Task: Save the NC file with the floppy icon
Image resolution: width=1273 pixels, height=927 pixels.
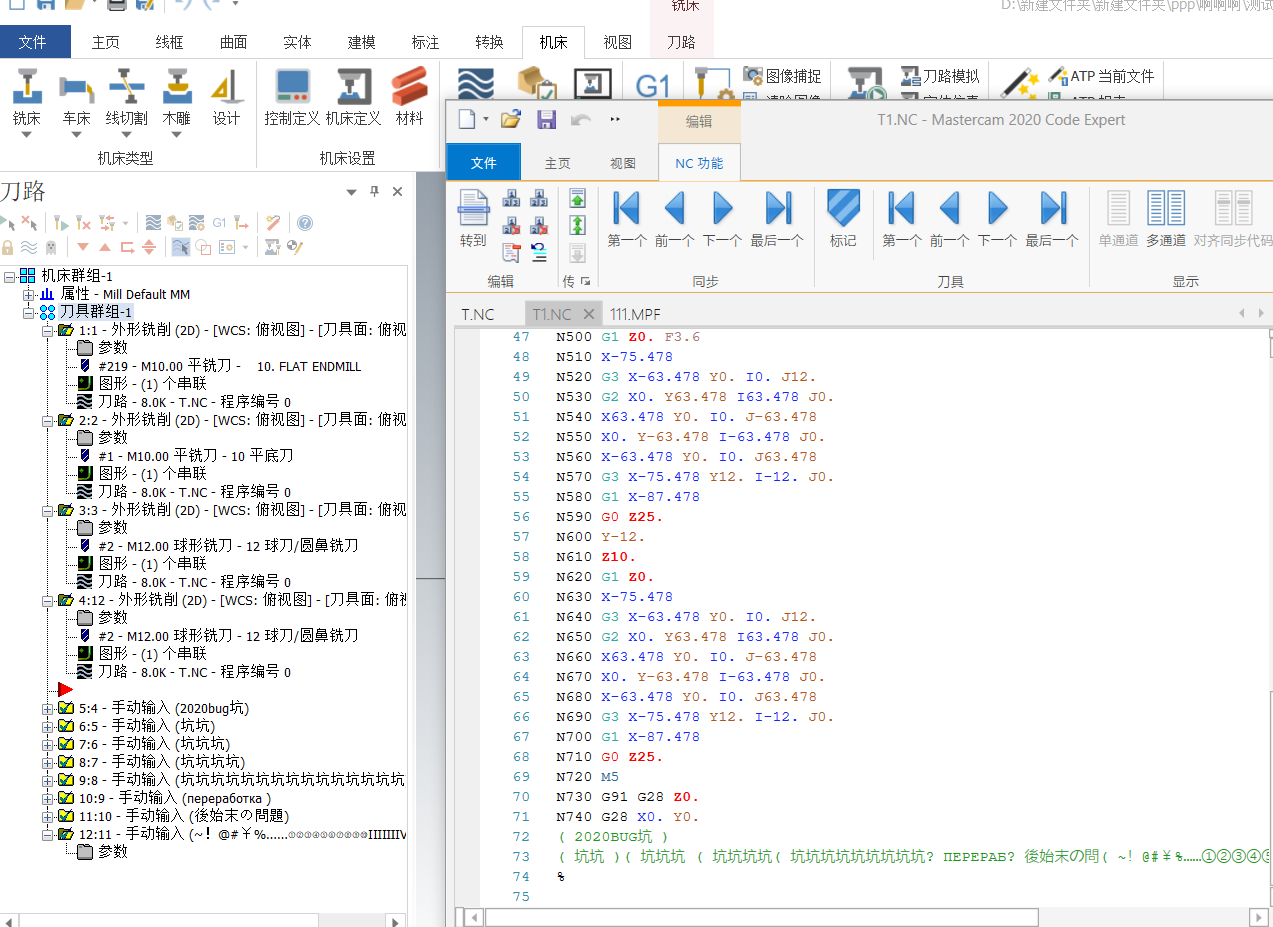Action: pyautogui.click(x=546, y=119)
